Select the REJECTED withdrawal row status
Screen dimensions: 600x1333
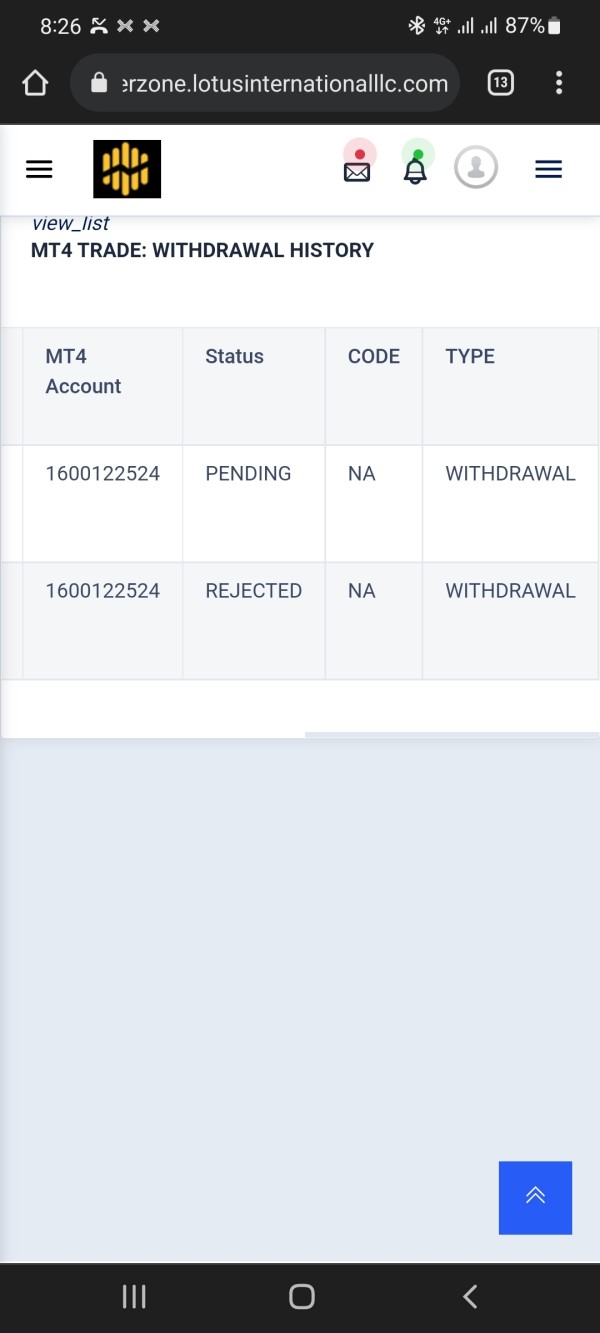pos(253,590)
